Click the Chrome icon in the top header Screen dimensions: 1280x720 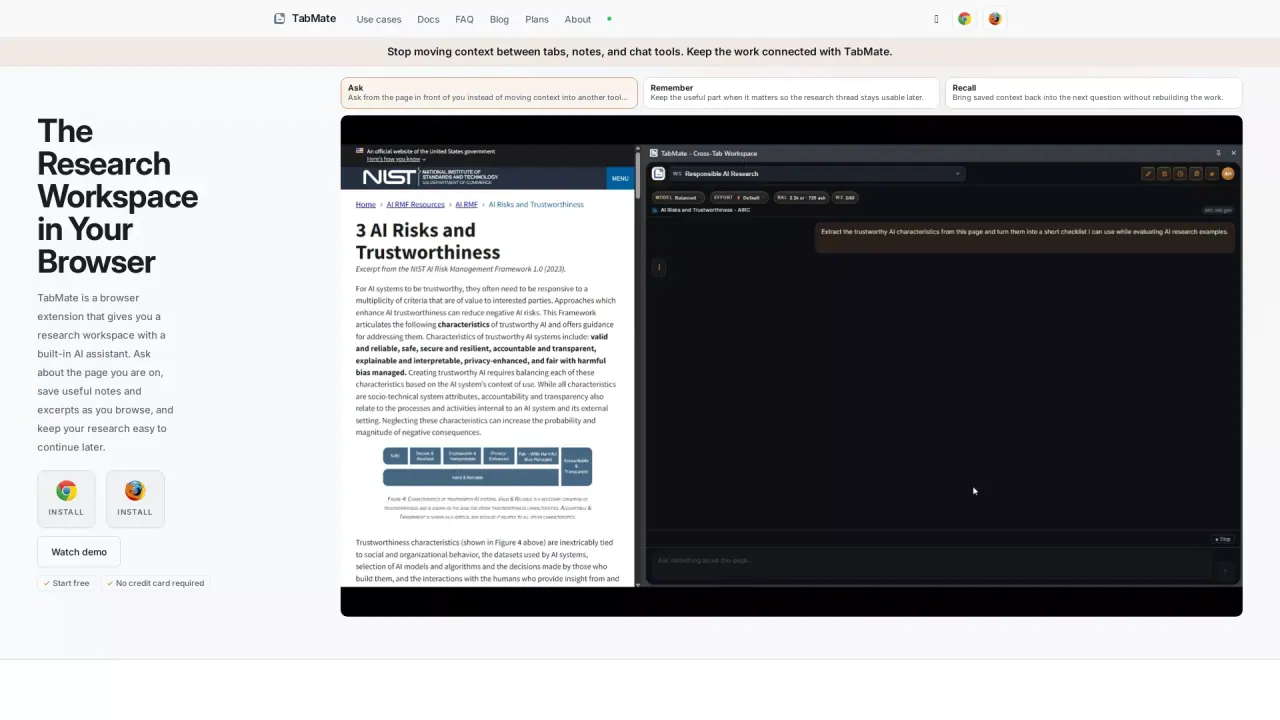pyautogui.click(x=964, y=19)
